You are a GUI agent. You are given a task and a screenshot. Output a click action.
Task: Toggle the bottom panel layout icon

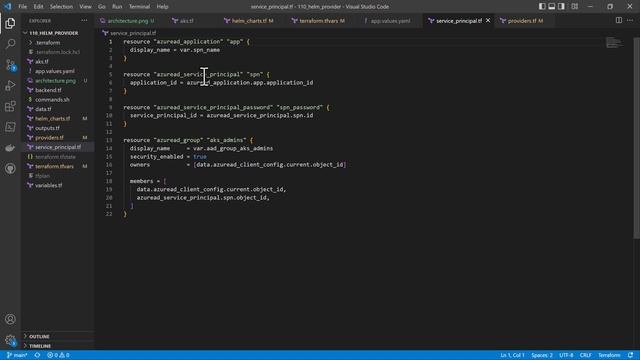tap(552, 7)
